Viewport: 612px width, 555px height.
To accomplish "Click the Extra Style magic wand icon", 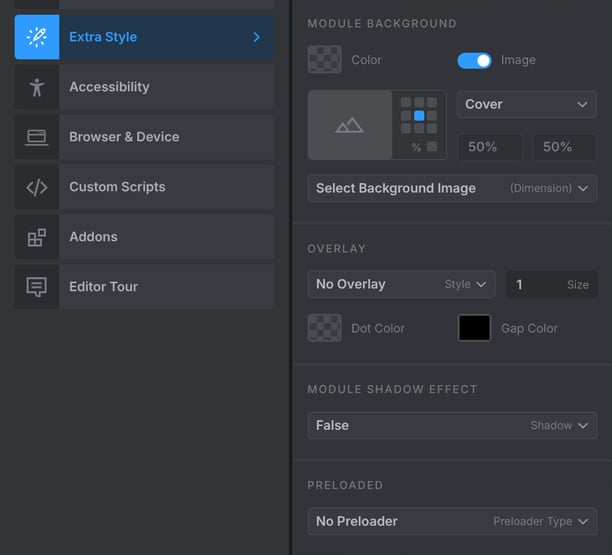I will pos(37,37).
